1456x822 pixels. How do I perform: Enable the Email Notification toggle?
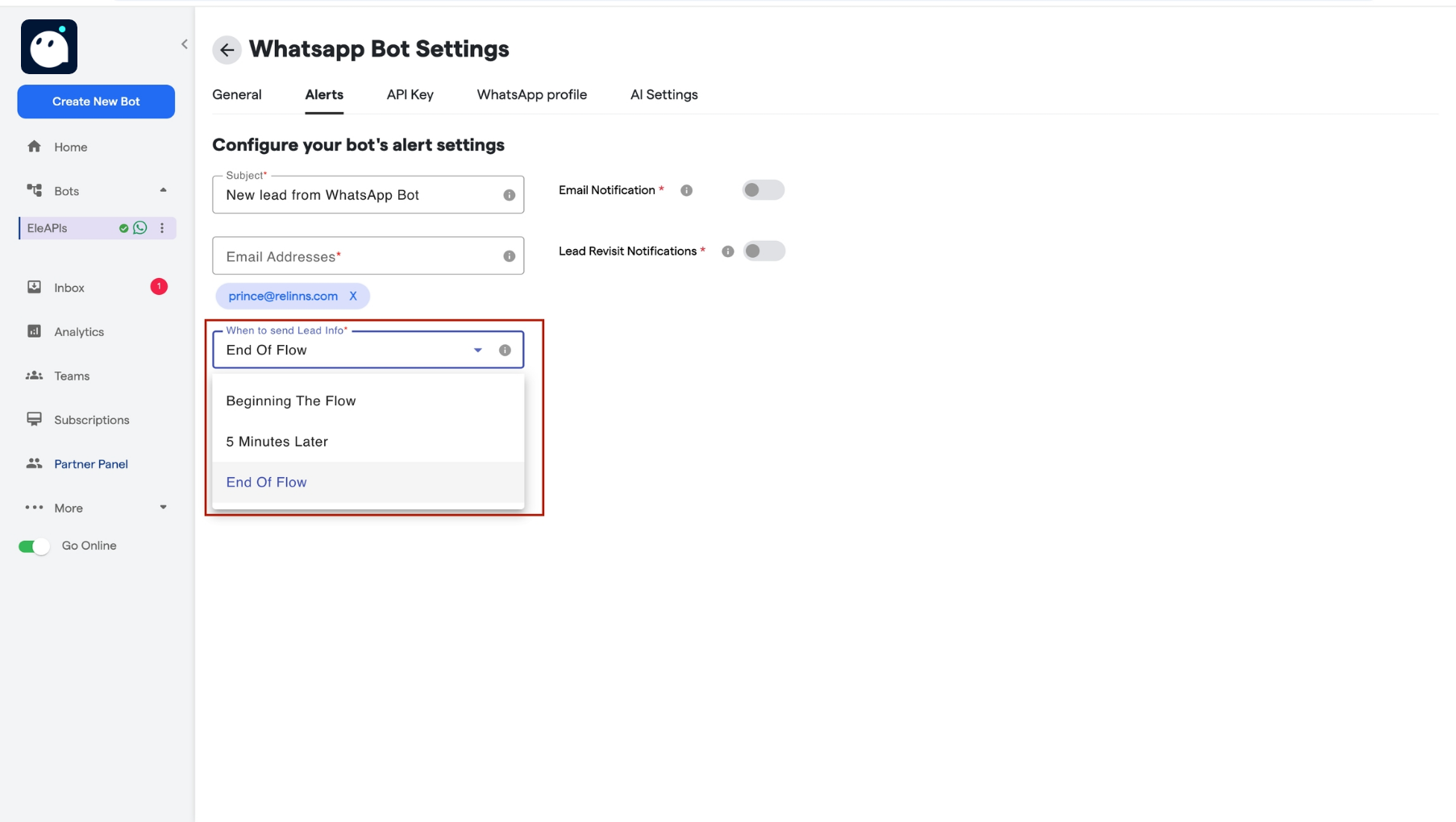[x=763, y=190]
